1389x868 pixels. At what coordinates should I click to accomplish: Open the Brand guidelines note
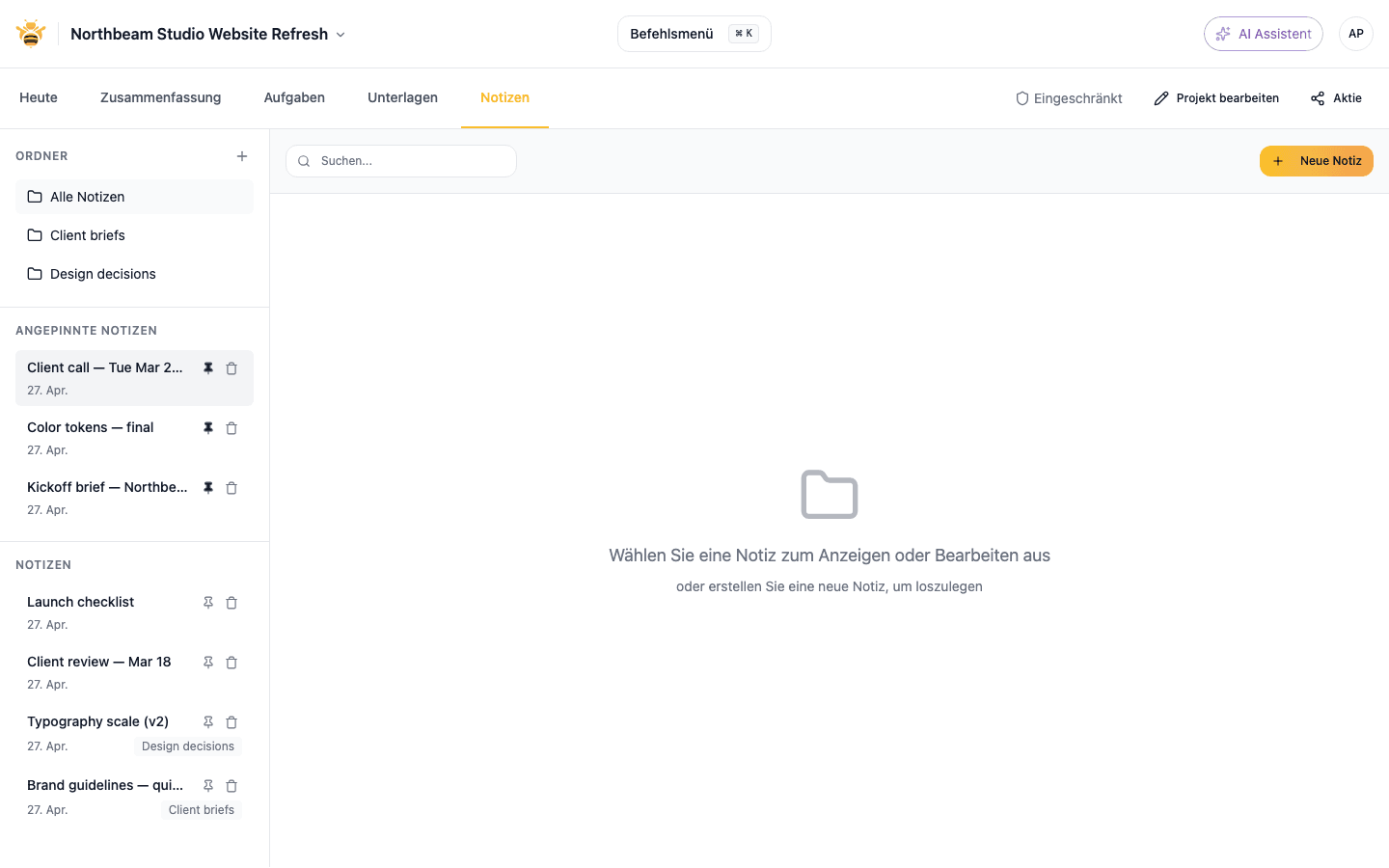click(104, 784)
